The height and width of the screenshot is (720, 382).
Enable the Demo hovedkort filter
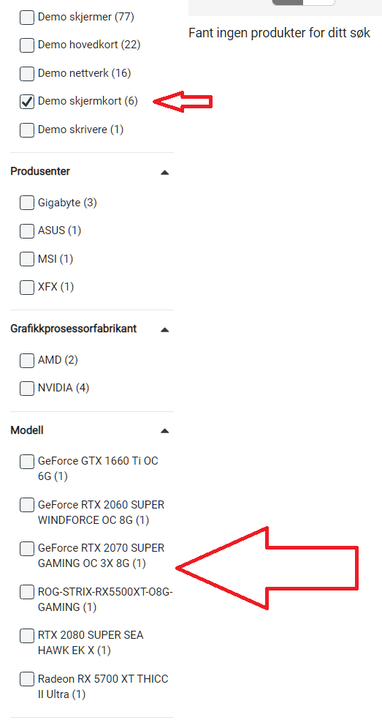(x=27, y=45)
